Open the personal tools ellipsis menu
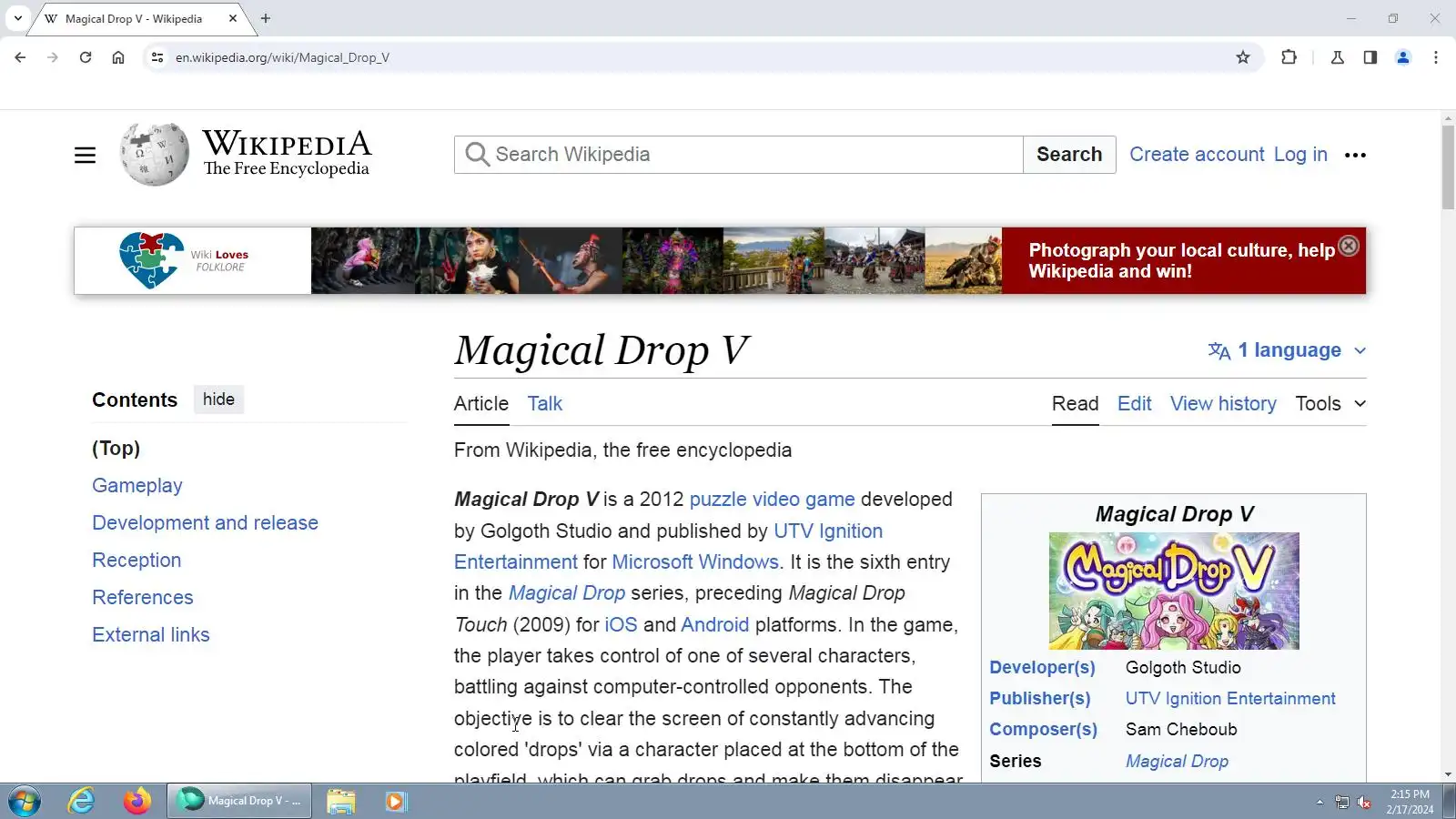Screen dimensions: 1456x819 click(x=1355, y=155)
